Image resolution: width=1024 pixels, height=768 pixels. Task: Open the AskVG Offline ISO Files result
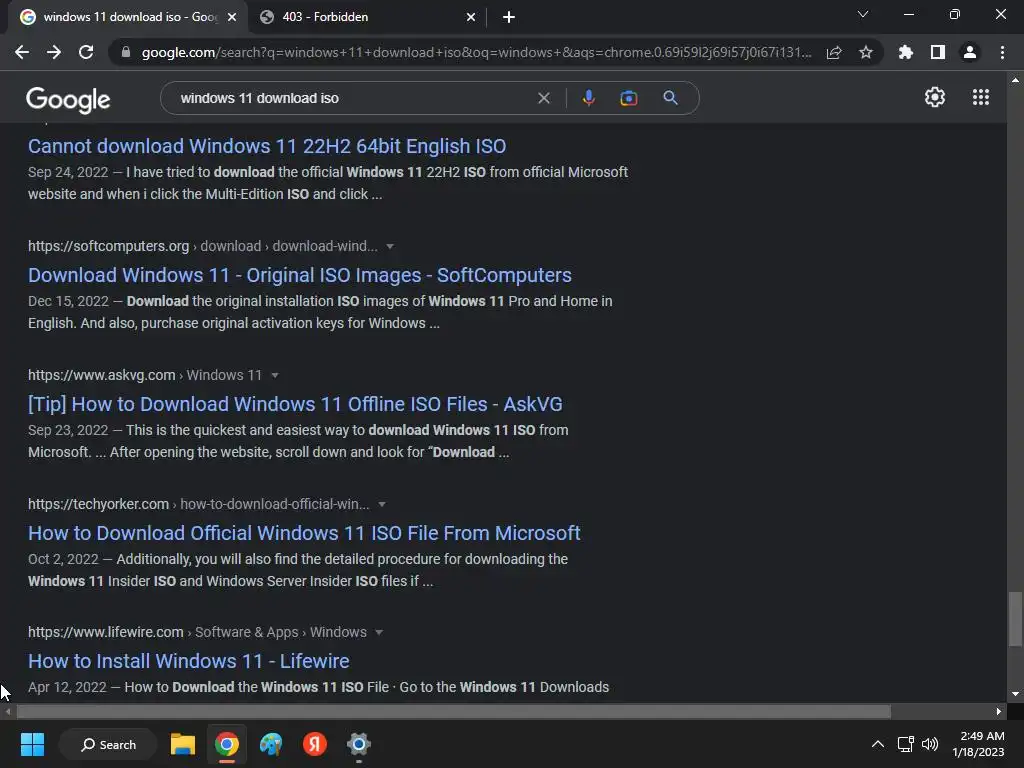coord(295,404)
